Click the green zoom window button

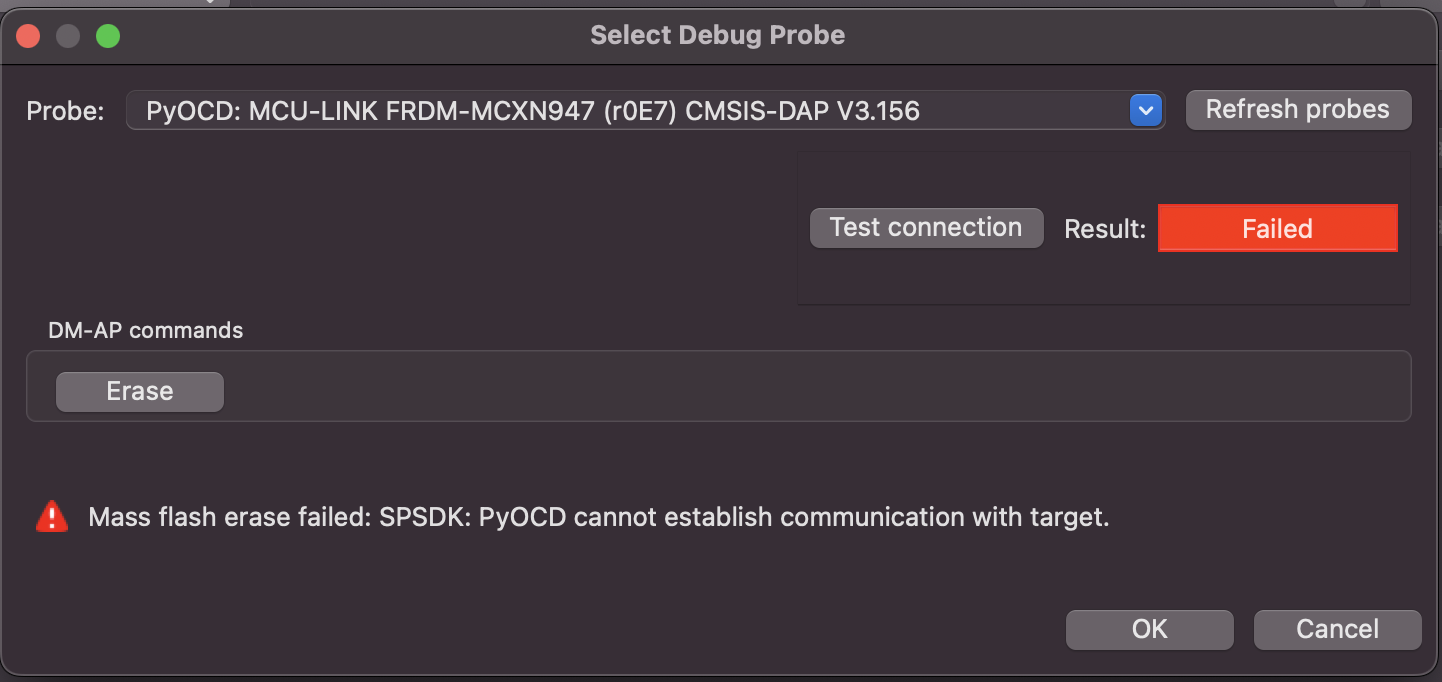108,37
